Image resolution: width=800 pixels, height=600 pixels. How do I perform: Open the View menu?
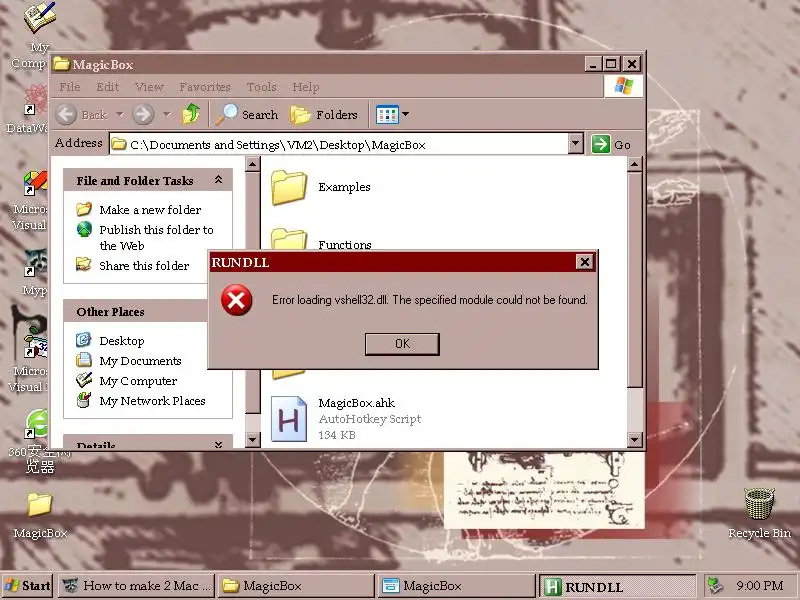tap(149, 87)
